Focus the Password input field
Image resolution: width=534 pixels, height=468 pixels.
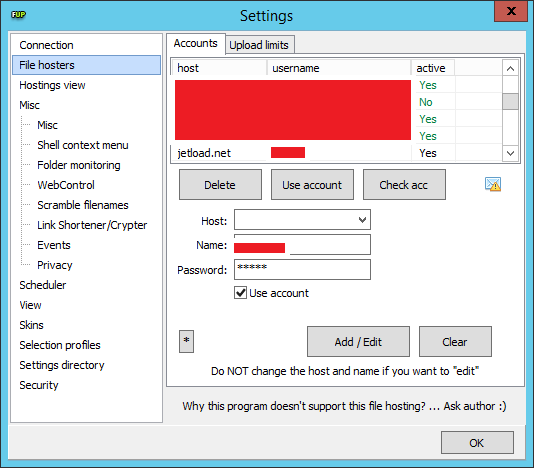302,270
